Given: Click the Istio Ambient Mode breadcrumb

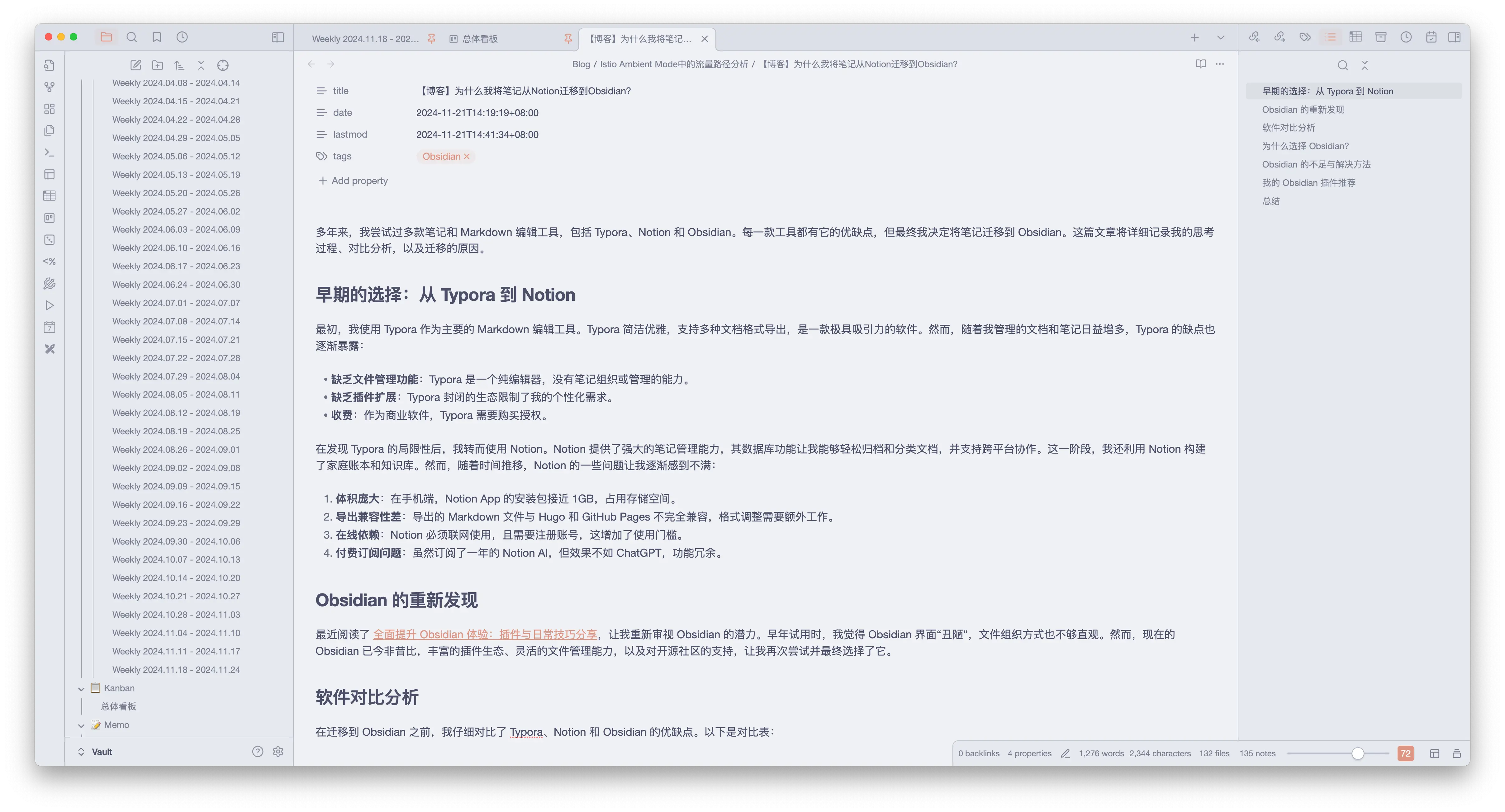Looking at the screenshot, I should click(x=674, y=64).
